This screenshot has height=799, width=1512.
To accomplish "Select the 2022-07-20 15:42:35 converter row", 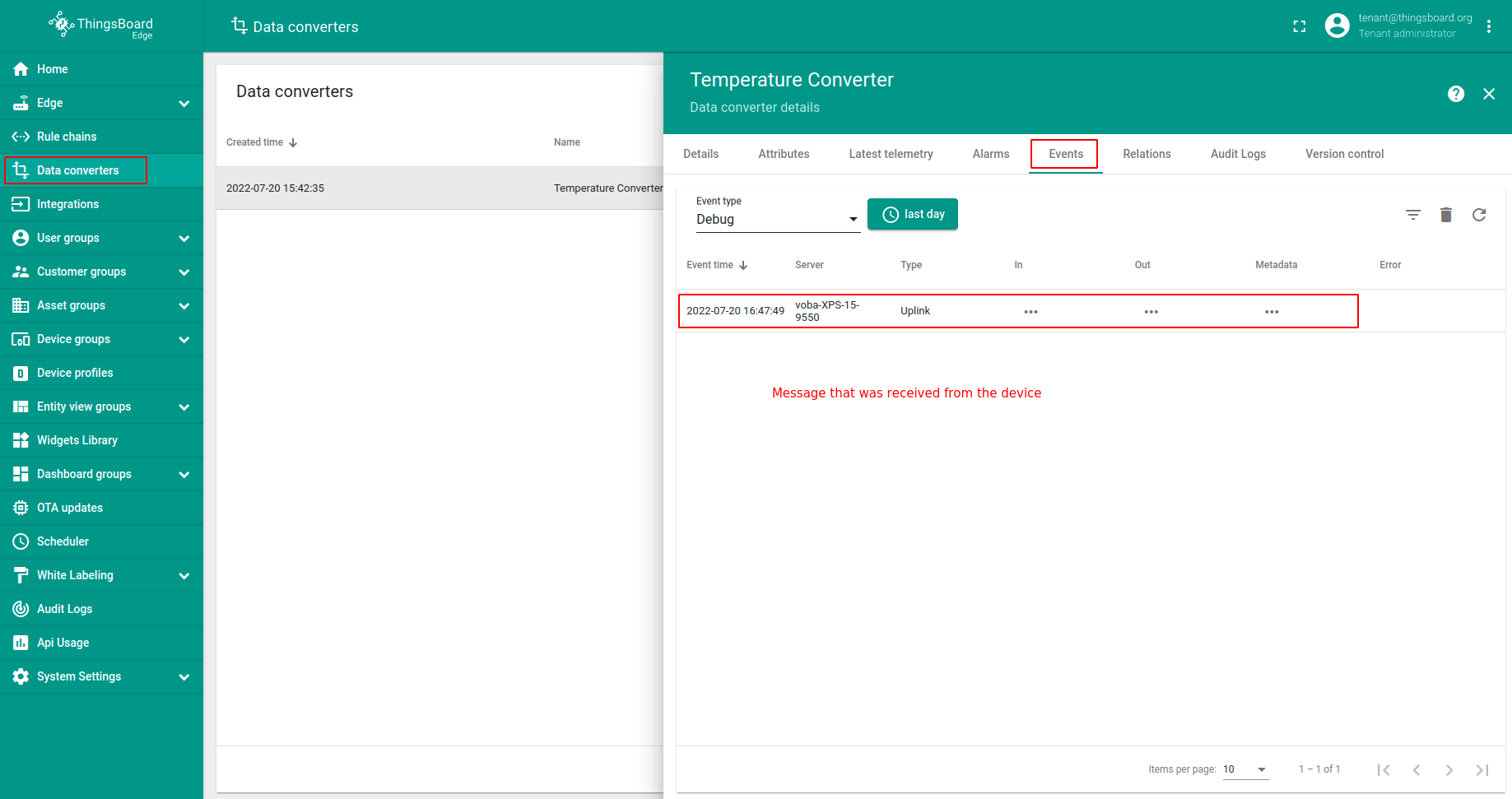I will click(x=440, y=188).
